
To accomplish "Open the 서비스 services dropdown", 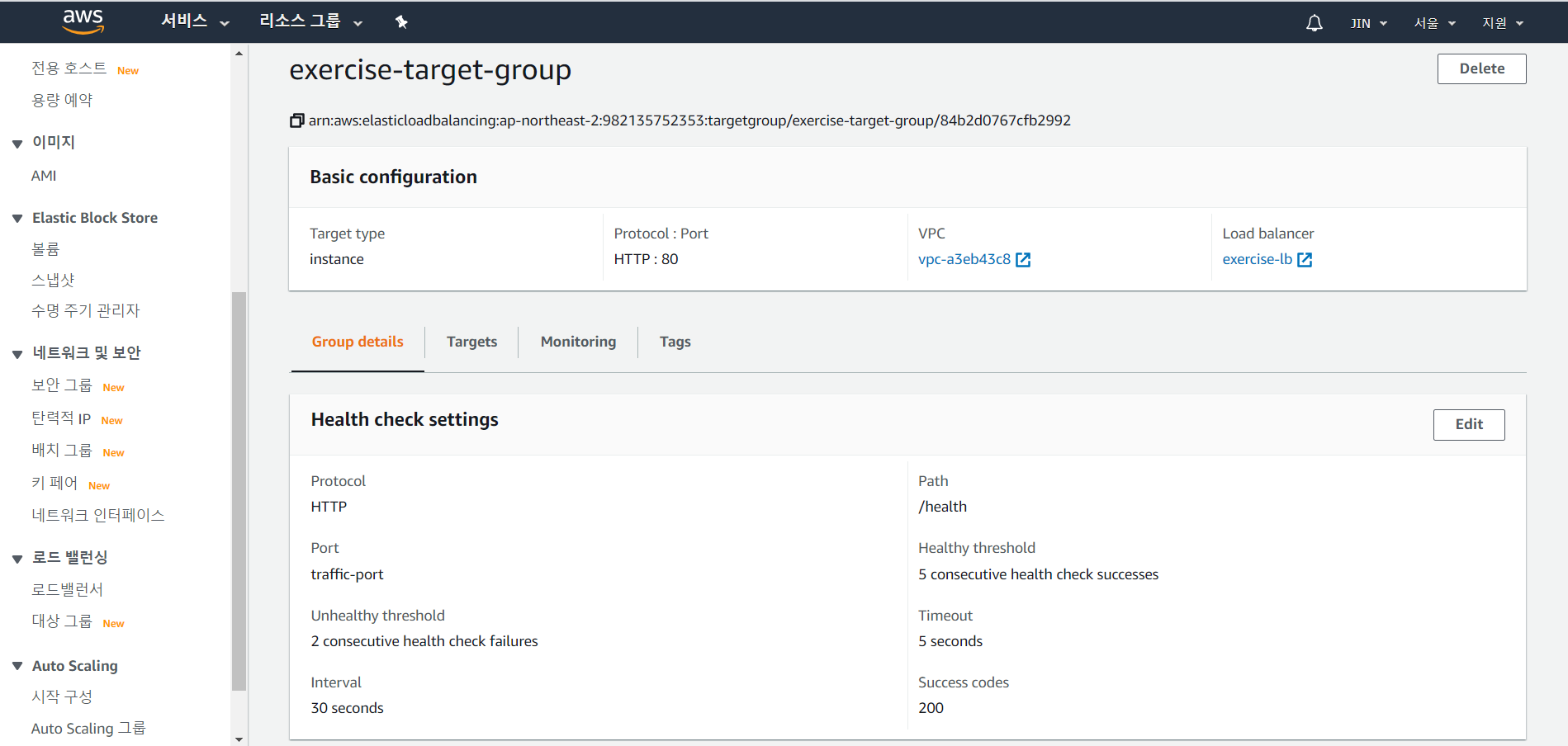I will point(195,22).
